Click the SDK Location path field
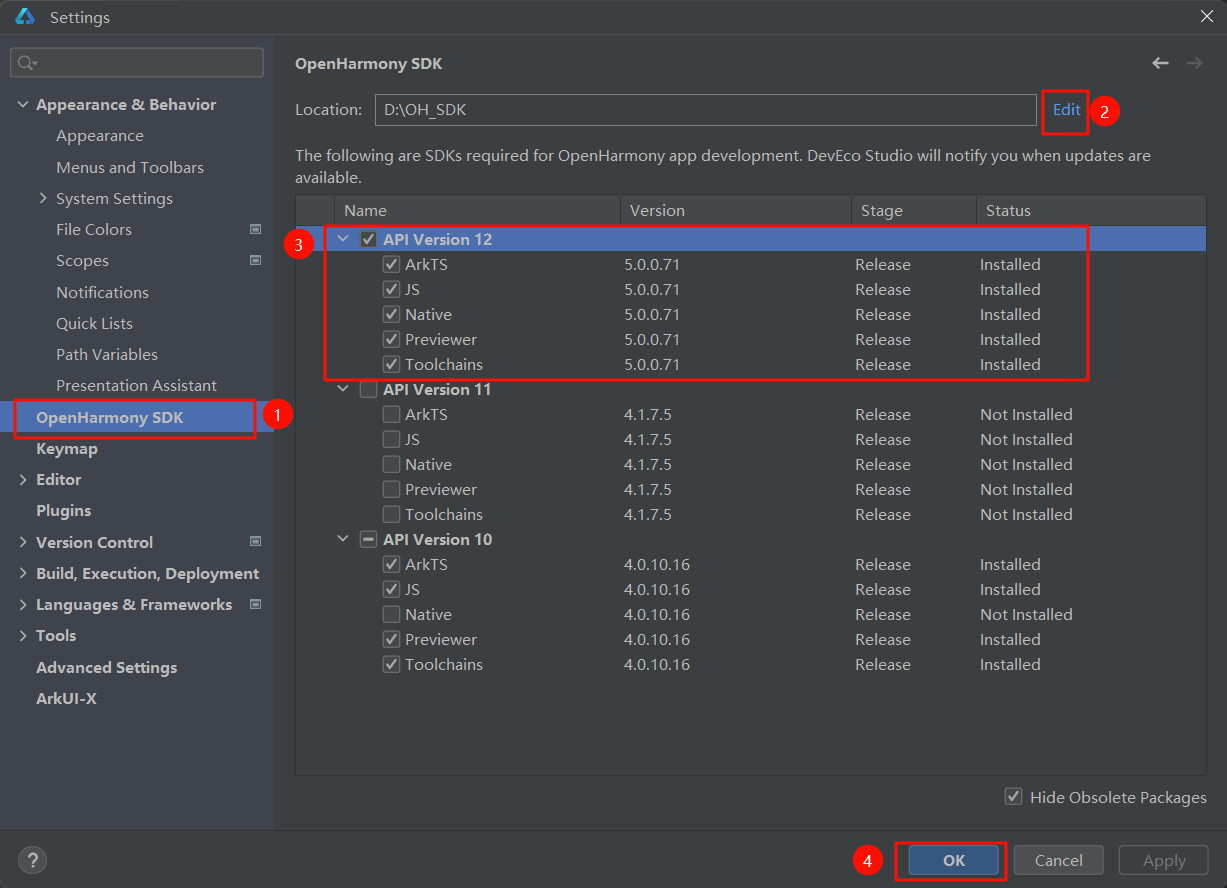1227x888 pixels. pos(706,110)
